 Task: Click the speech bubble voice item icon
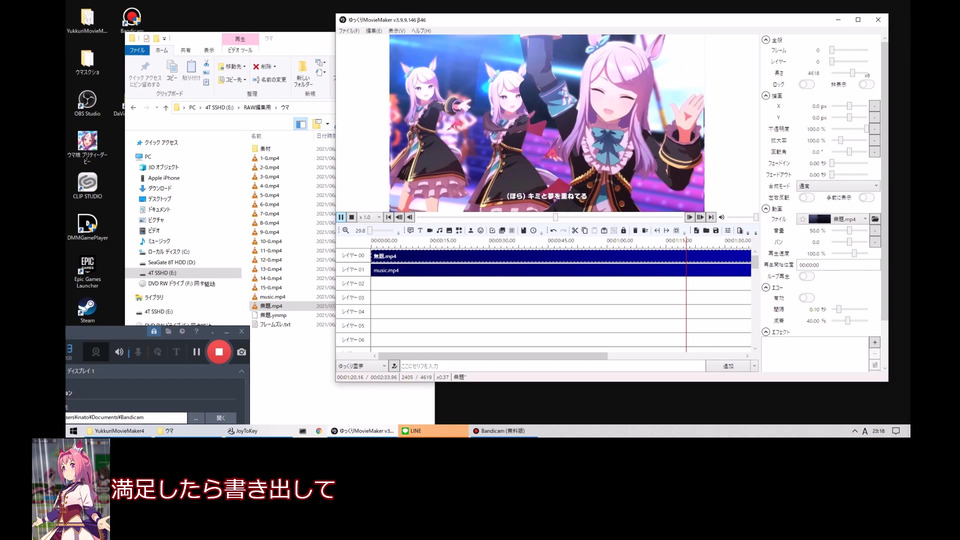410,231
